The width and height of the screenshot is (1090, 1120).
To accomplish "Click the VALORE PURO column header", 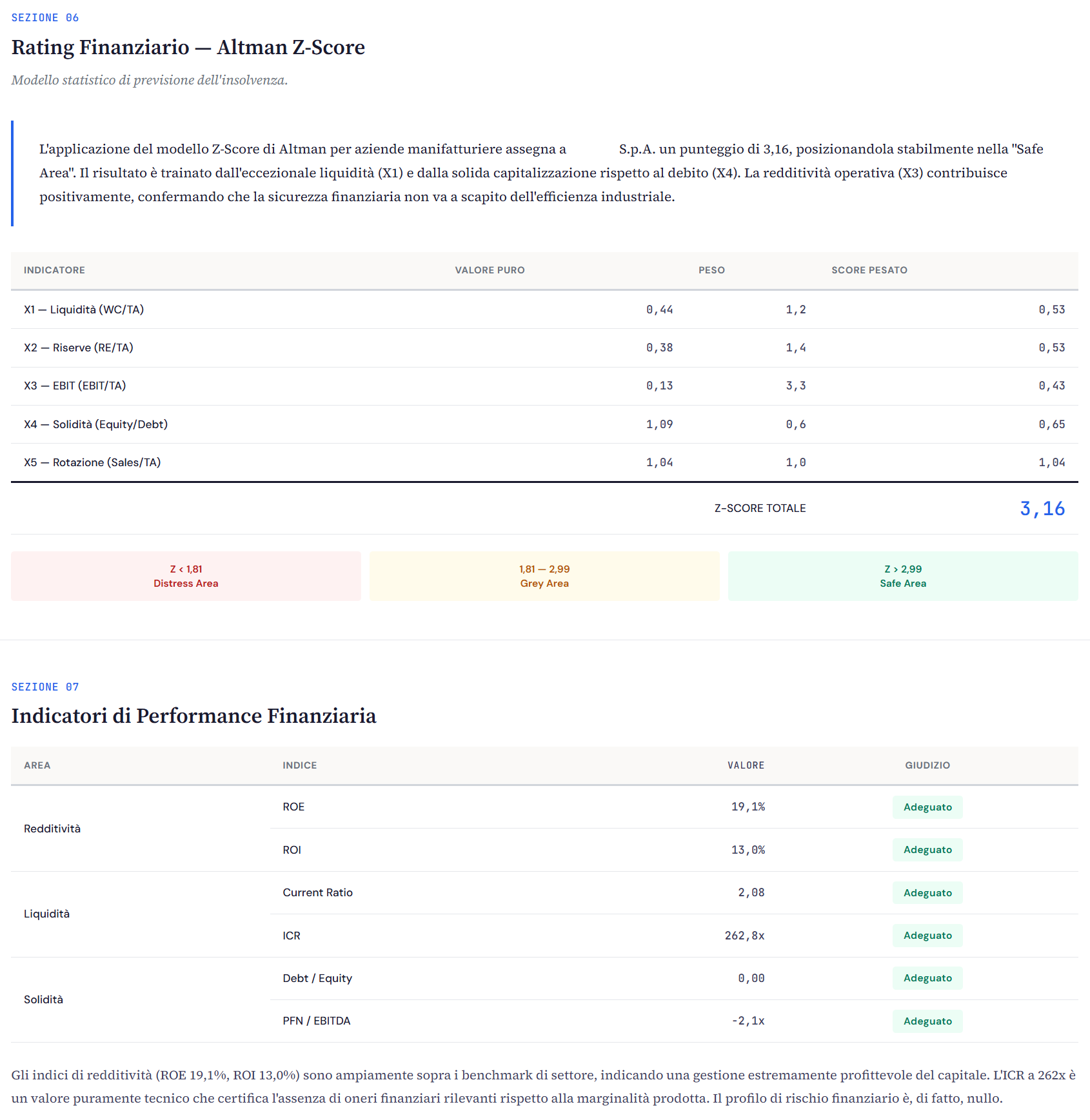I will 490,270.
